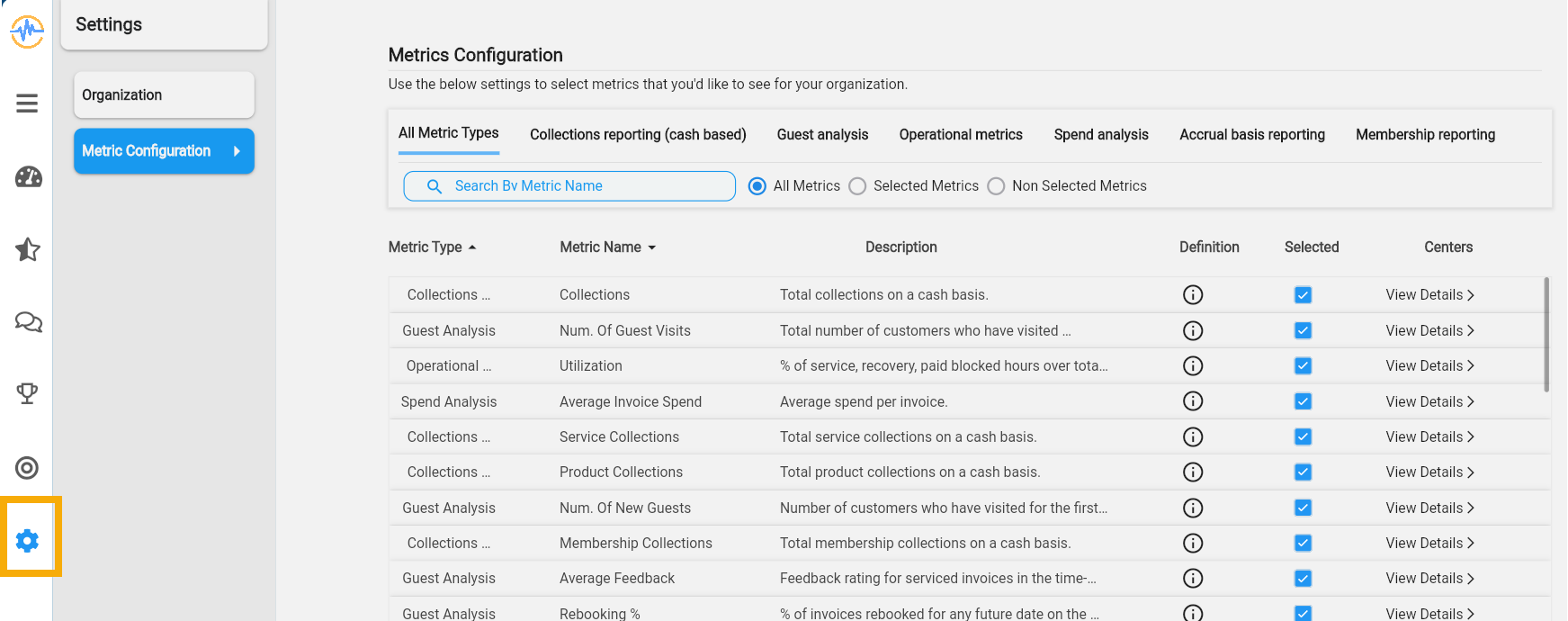Select the Non Selected Metrics radio button
The width and height of the screenshot is (1568, 621).
pyautogui.click(x=996, y=186)
